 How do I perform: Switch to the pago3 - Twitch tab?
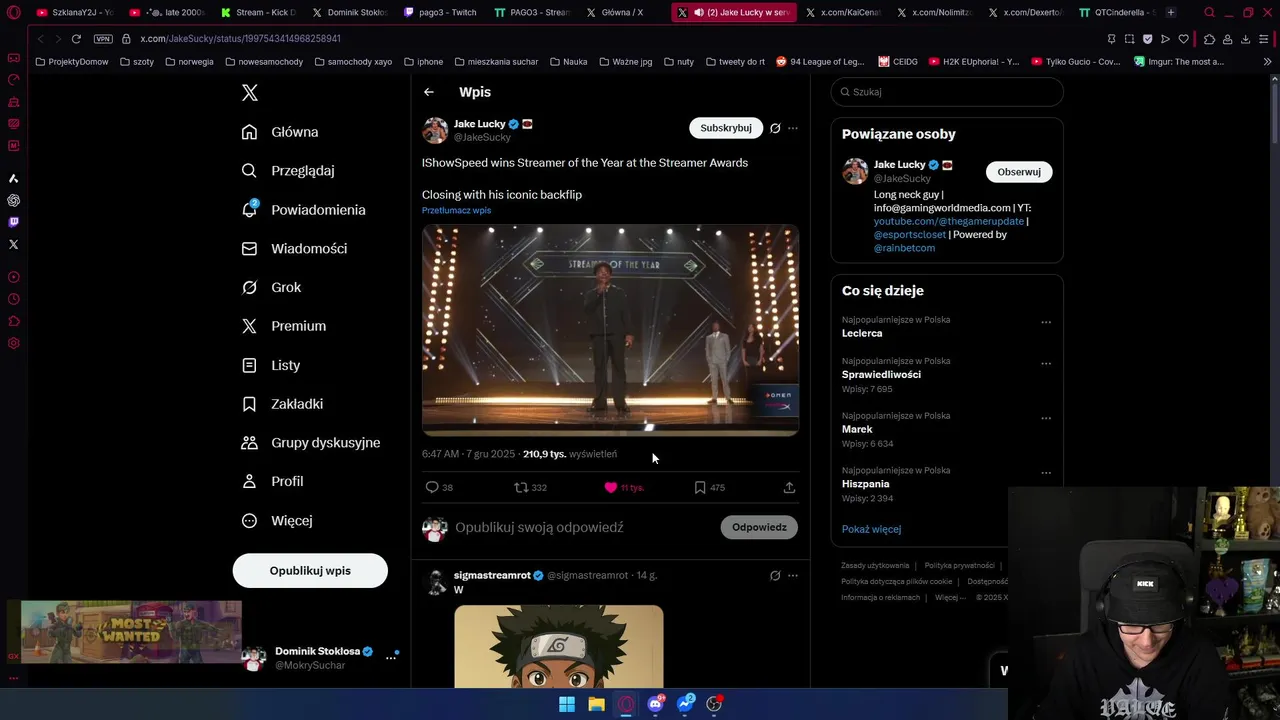tap(439, 12)
